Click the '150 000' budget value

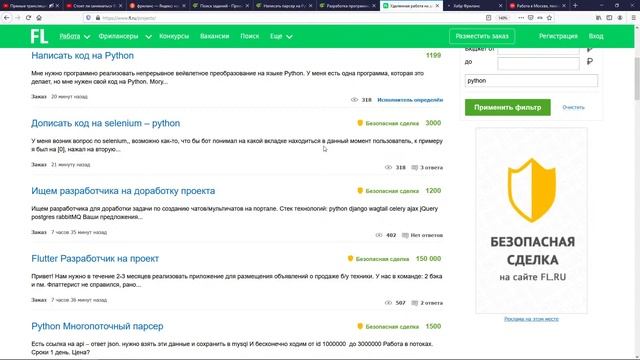click(x=428, y=259)
